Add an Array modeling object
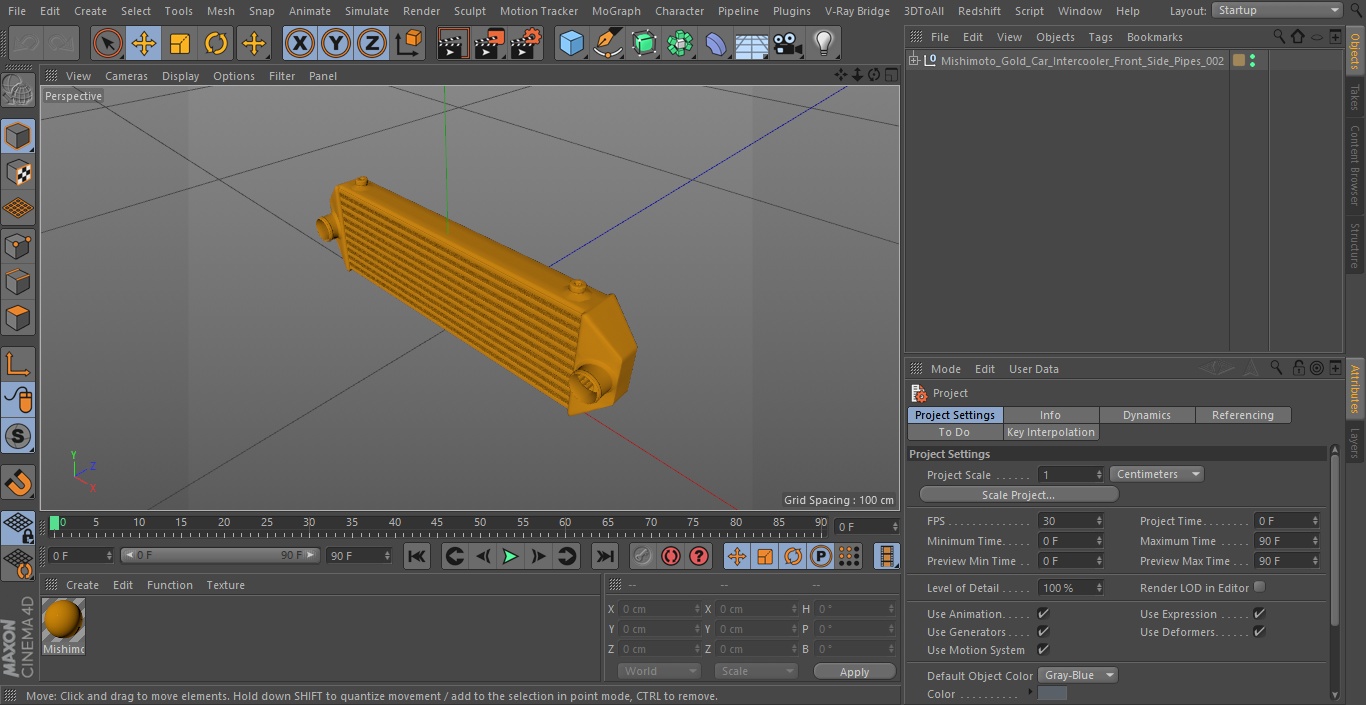Viewport: 1366px width, 705px height. coord(680,44)
